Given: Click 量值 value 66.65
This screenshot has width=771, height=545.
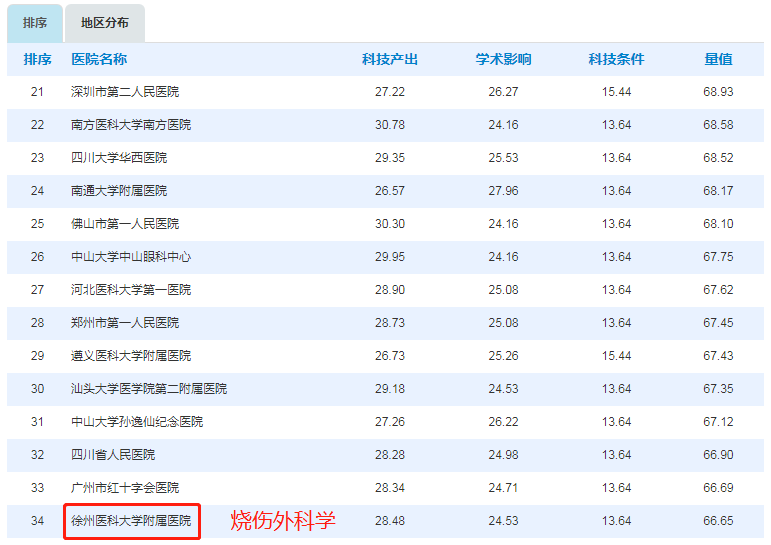Looking at the screenshot, I should coord(718,520).
